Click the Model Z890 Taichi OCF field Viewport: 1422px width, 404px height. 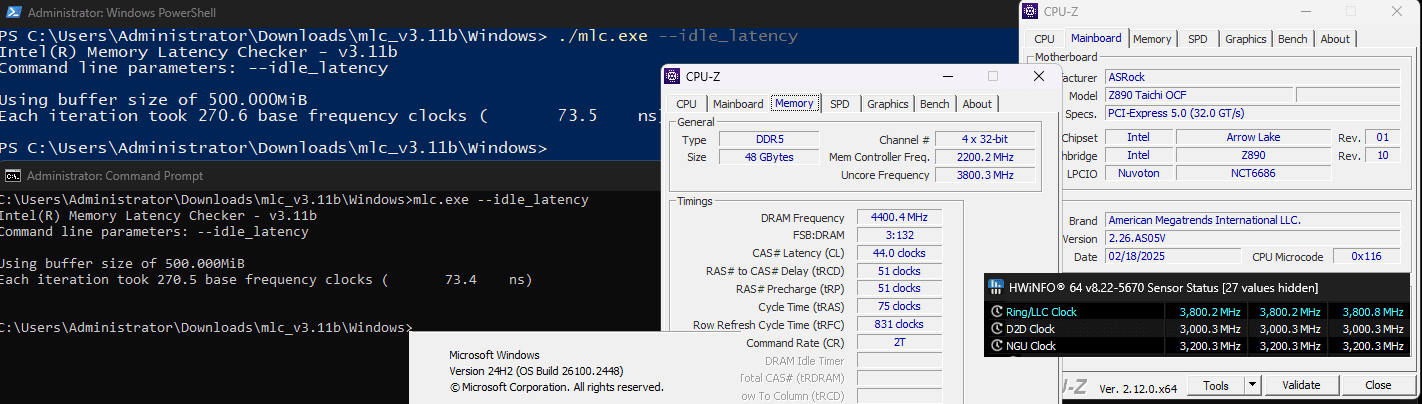[x=1197, y=95]
